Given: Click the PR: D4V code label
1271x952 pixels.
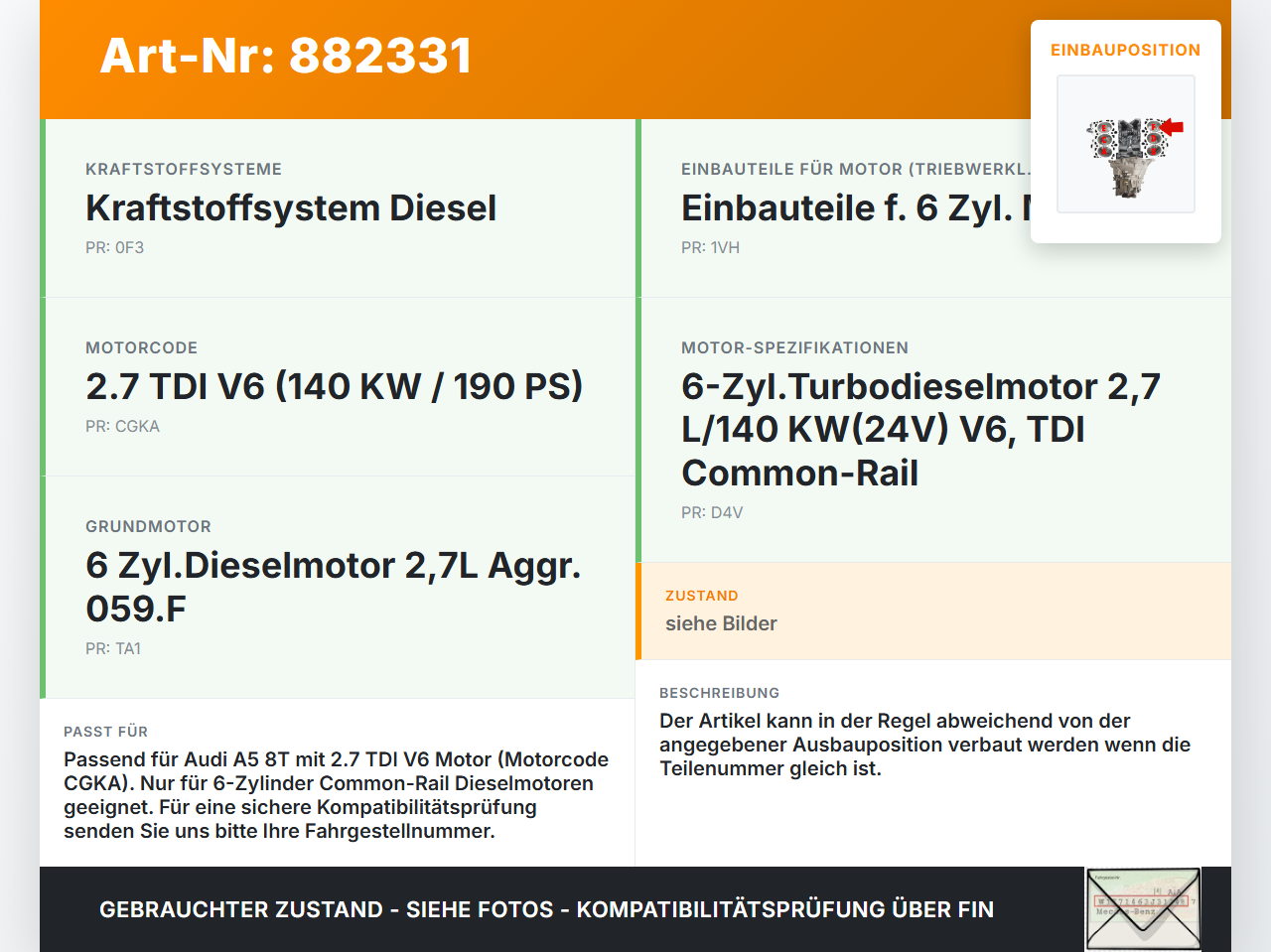Looking at the screenshot, I should pyautogui.click(x=712, y=512).
